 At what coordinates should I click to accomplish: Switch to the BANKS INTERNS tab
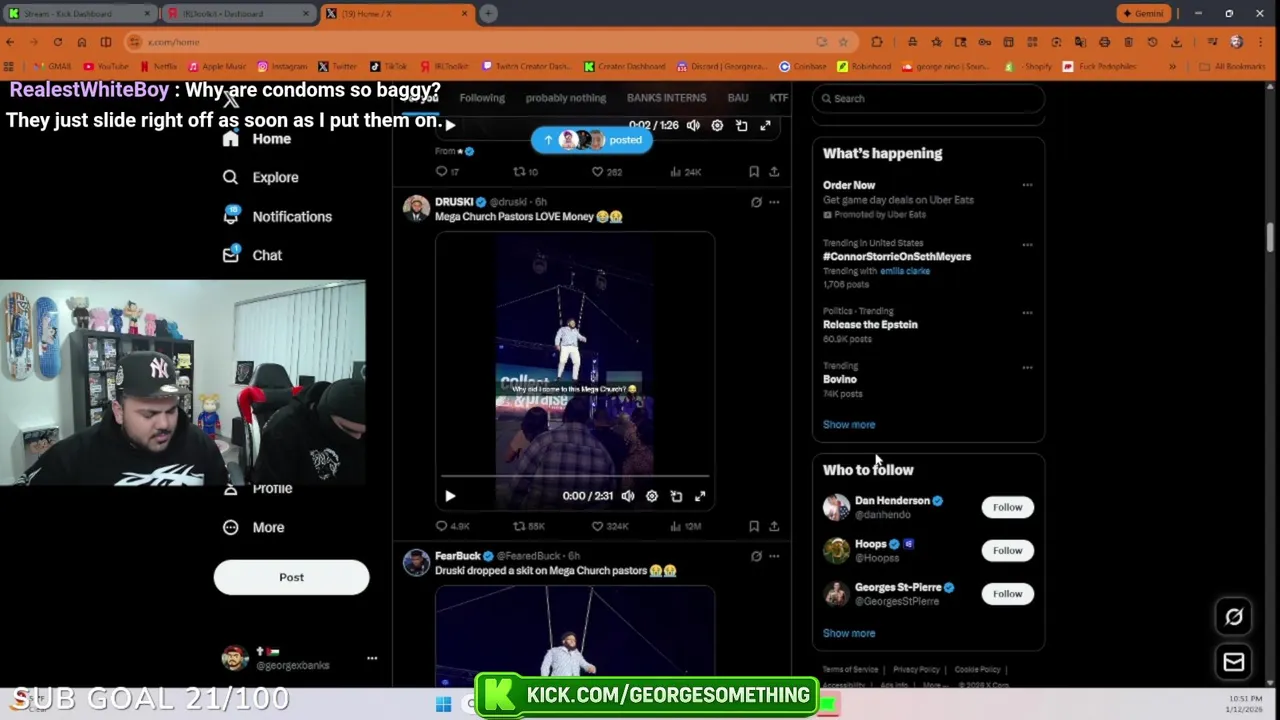coord(666,98)
